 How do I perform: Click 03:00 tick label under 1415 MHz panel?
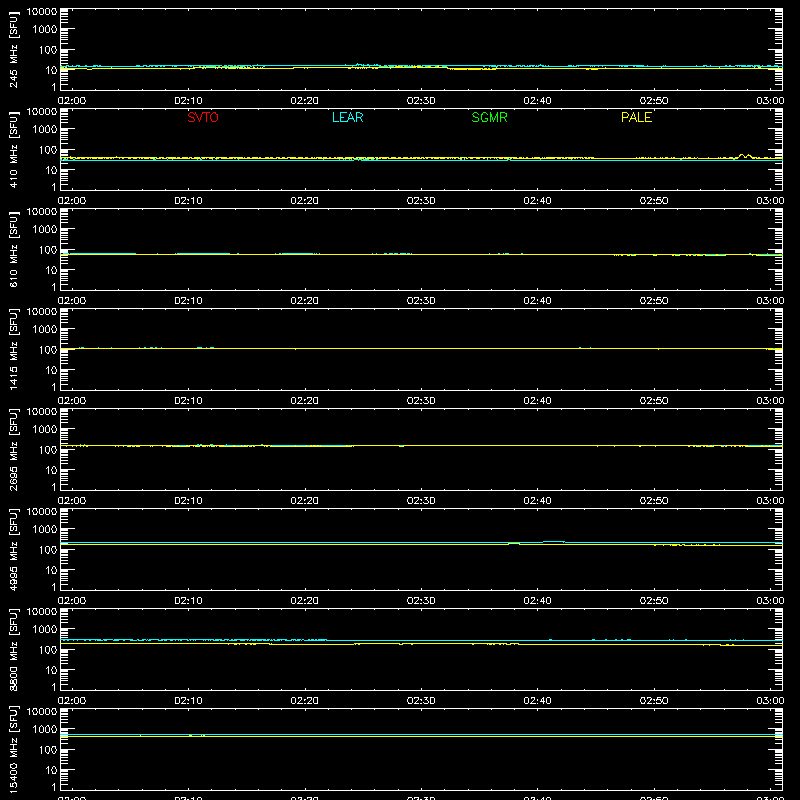(x=770, y=401)
